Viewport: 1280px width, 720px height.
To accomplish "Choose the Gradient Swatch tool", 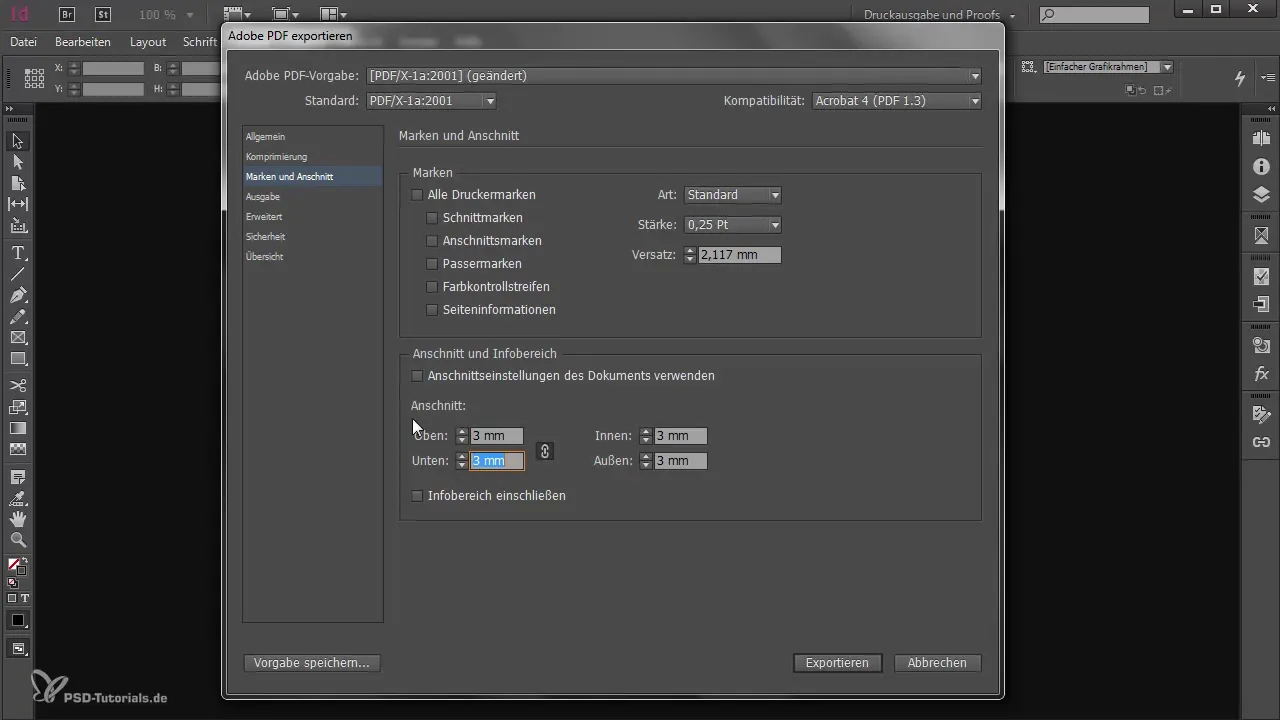I will coord(18,428).
